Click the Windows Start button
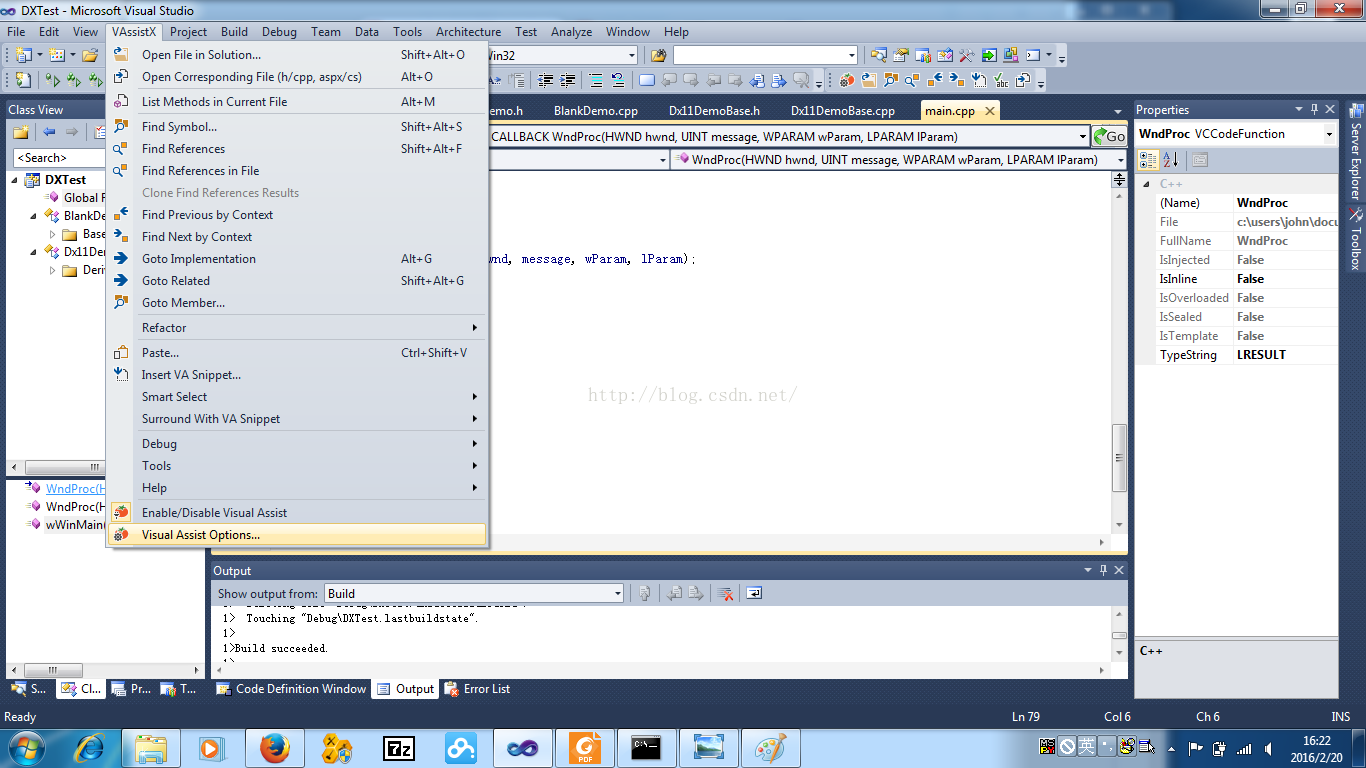 tap(24, 747)
